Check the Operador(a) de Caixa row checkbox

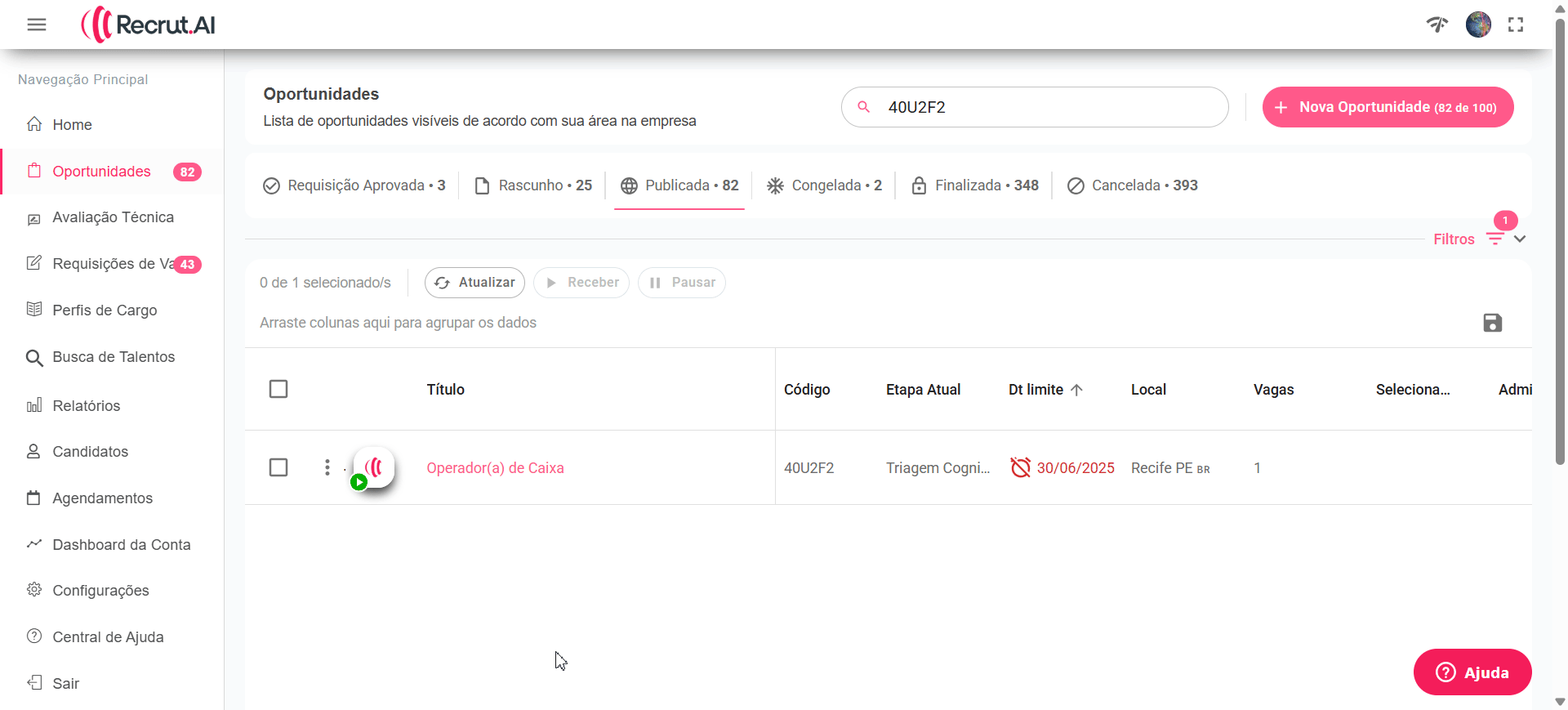pos(278,467)
